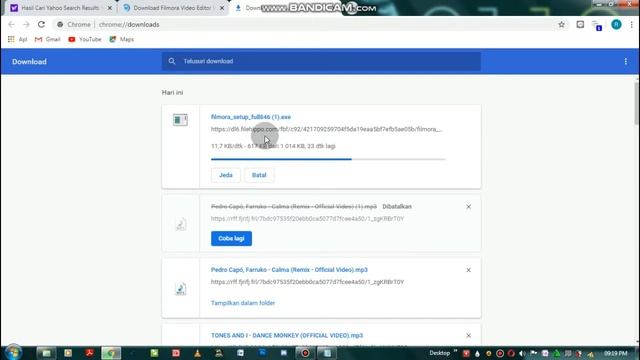Viewport: 640px width, 360px height.
Task: Click the Hari ini heading
Action: click(172, 93)
